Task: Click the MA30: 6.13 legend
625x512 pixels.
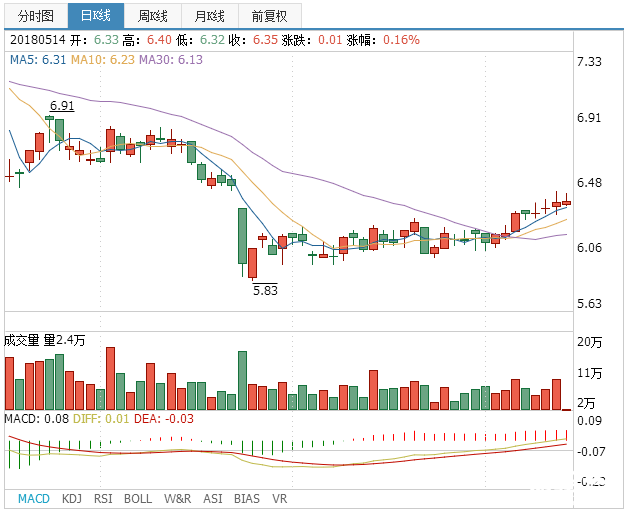Action: 171,60
